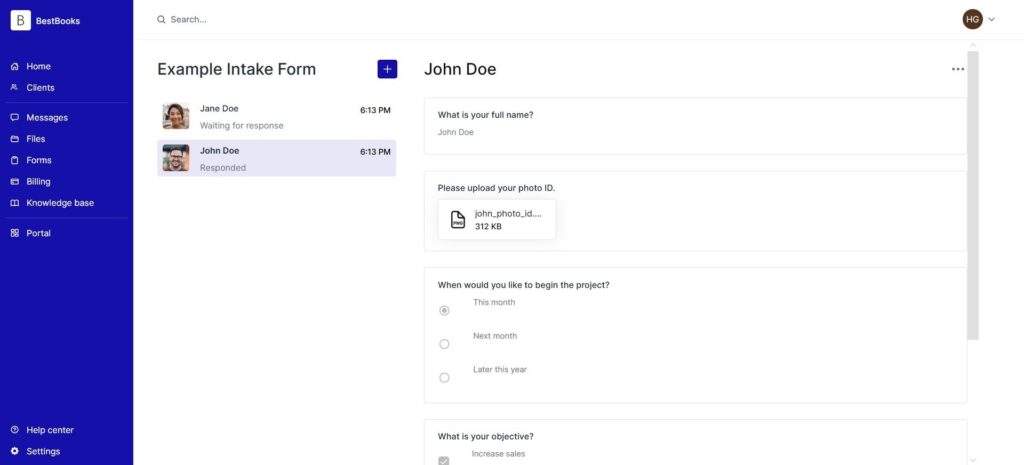
Task: Click the "Next month" option label
Action: click(x=495, y=336)
